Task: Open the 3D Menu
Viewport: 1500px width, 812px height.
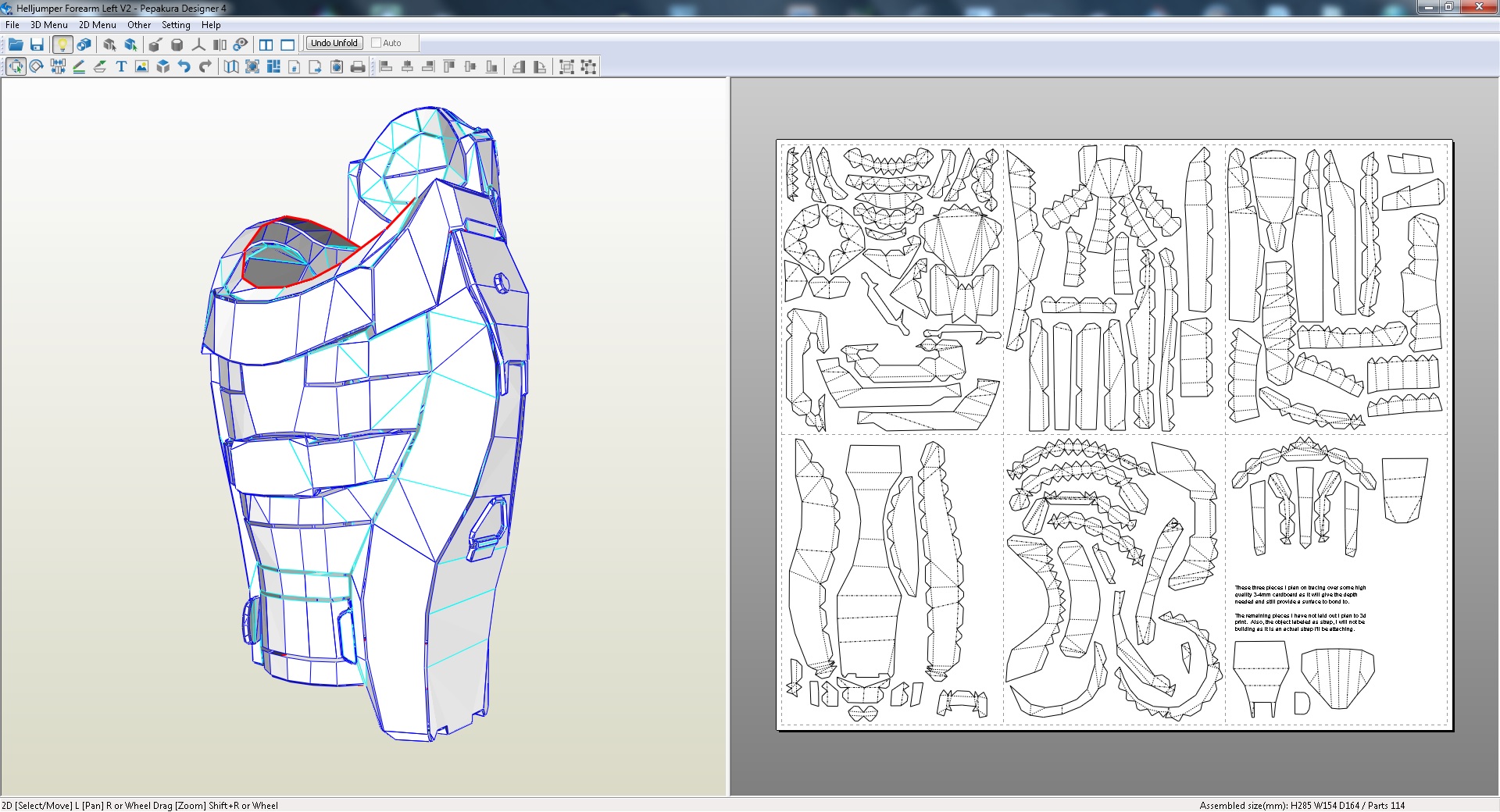Action: tap(49, 25)
